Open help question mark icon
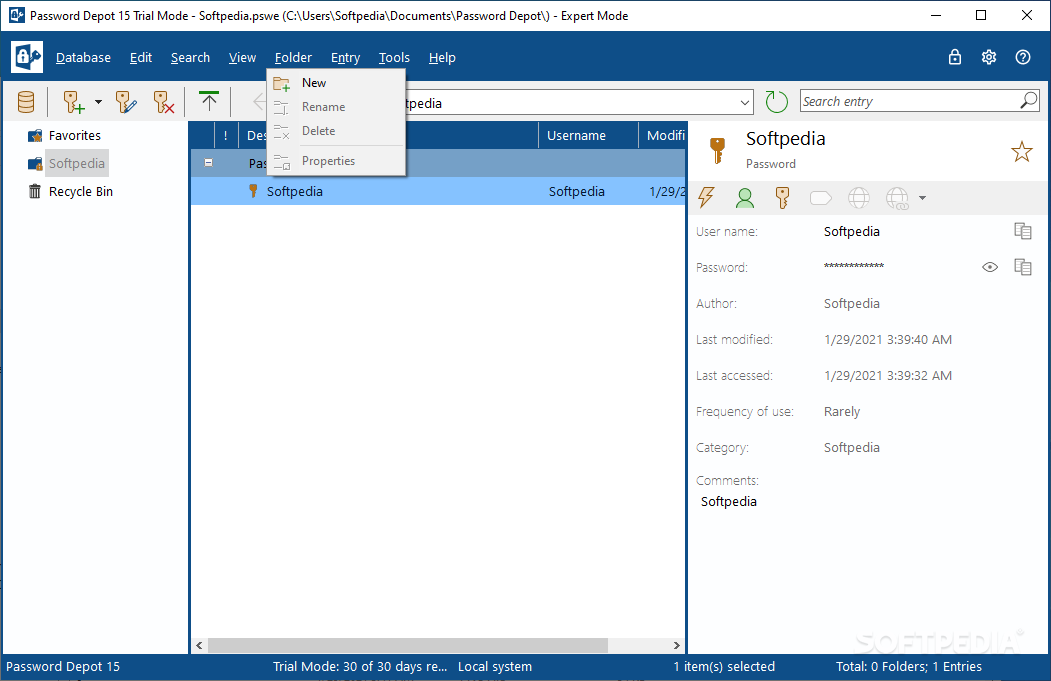 point(1023,57)
